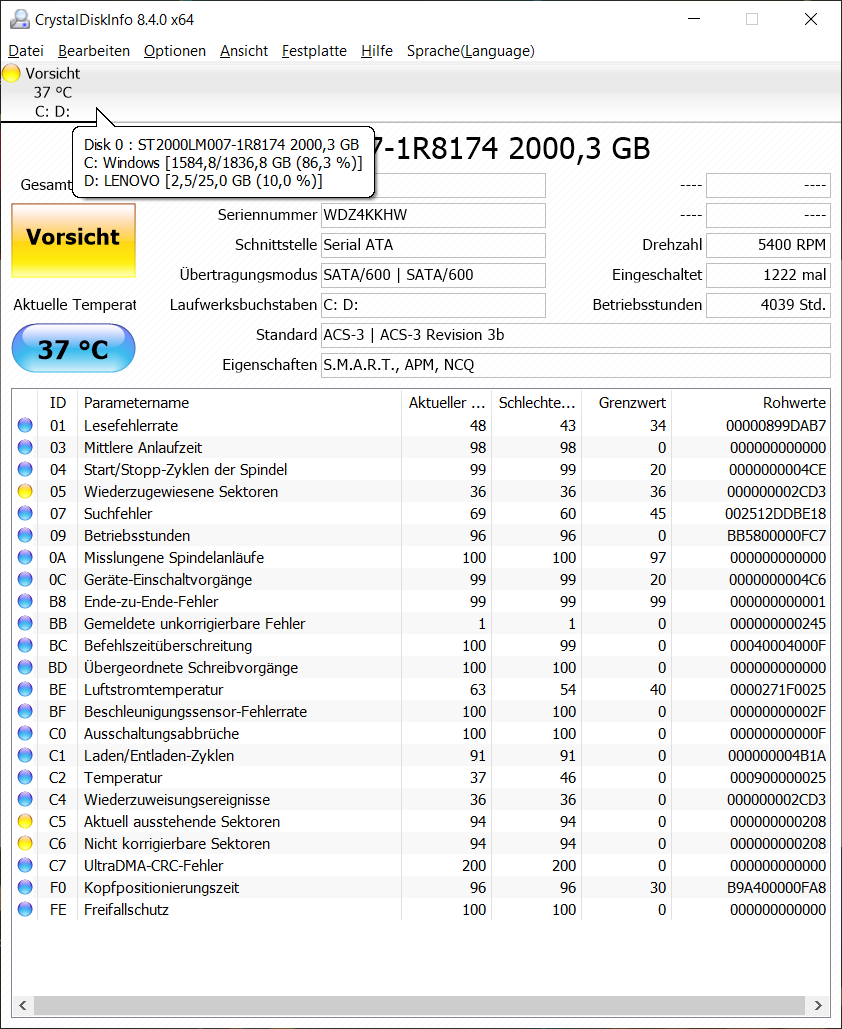842x1029 pixels.
Task: Click status dot of Beschleunigungssensor-Fehlerrate row
Action: [25, 711]
